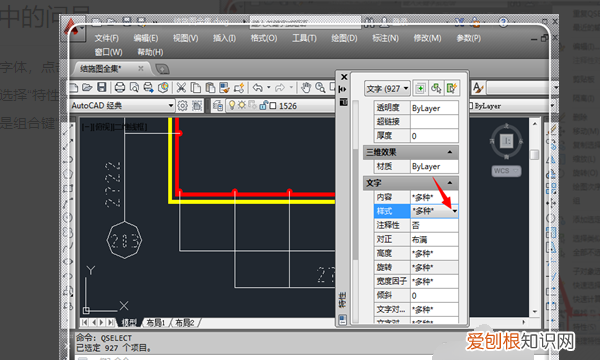600x360 pixels.
Task: Open the 视图(V) menu
Action: [186, 38]
